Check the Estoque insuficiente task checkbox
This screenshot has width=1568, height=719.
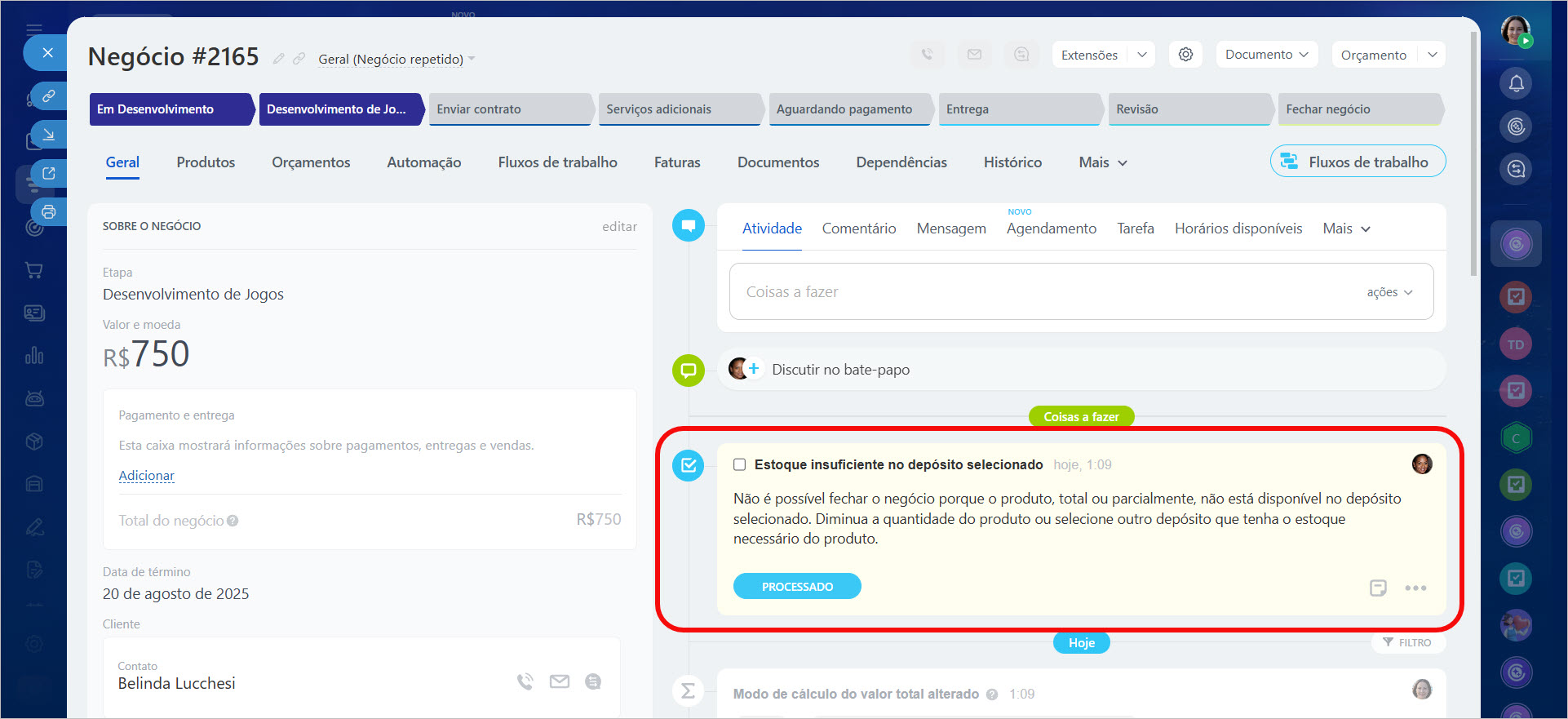pyautogui.click(x=739, y=464)
